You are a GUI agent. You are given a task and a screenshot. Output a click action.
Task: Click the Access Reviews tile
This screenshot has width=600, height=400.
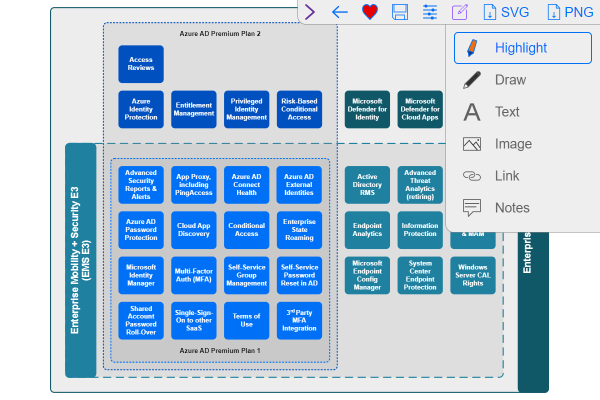tap(141, 64)
